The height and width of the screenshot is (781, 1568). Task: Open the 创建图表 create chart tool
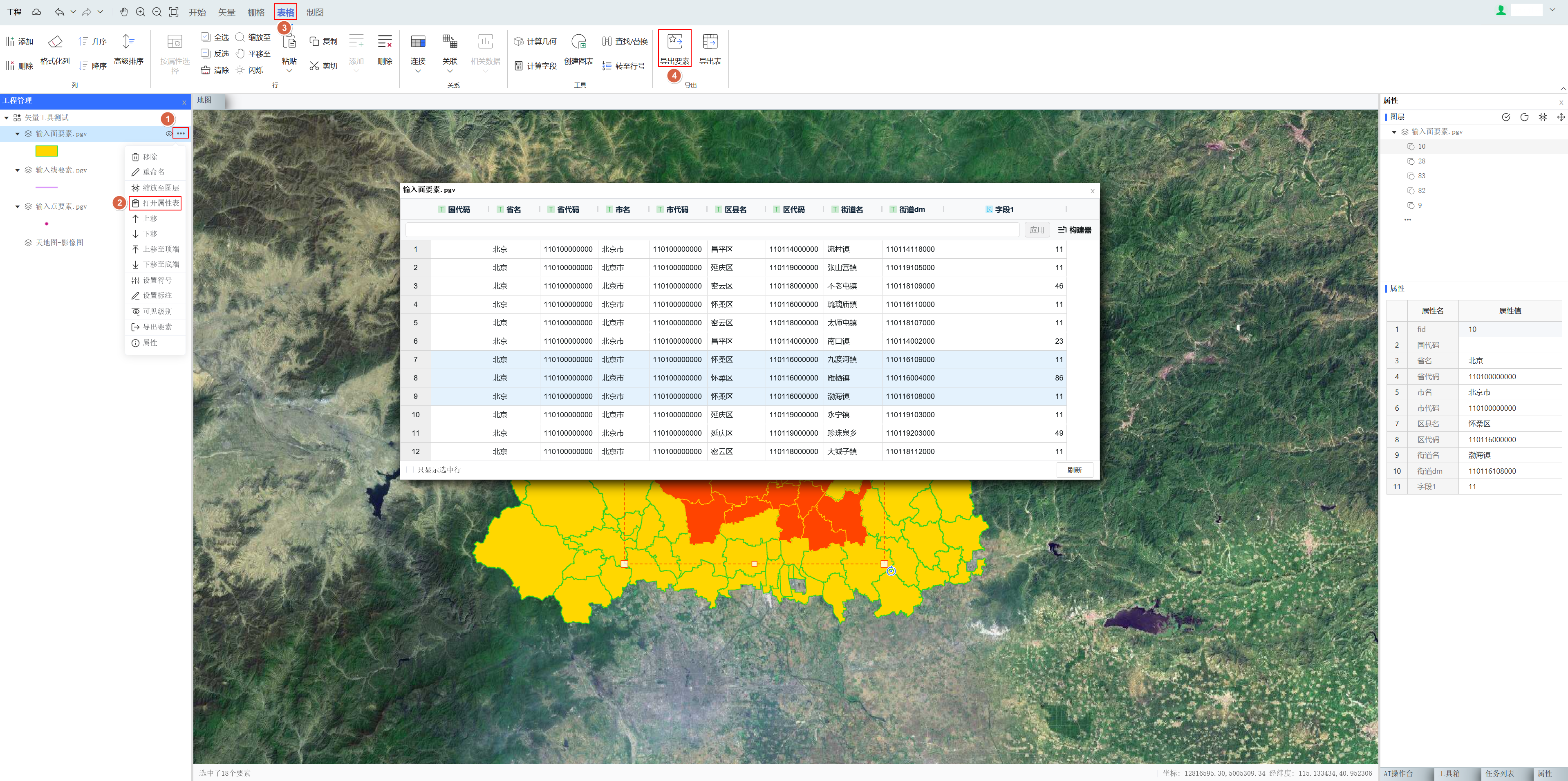point(578,42)
